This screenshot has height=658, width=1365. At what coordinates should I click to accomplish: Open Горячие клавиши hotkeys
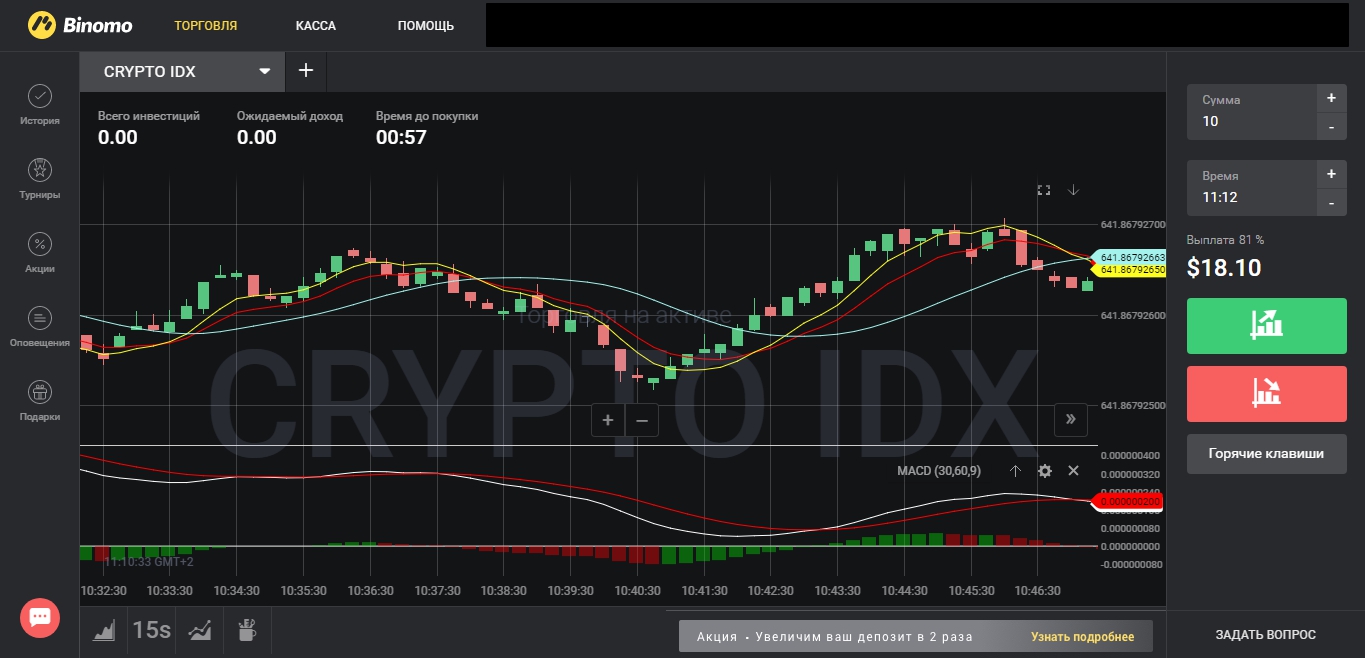tap(1267, 453)
